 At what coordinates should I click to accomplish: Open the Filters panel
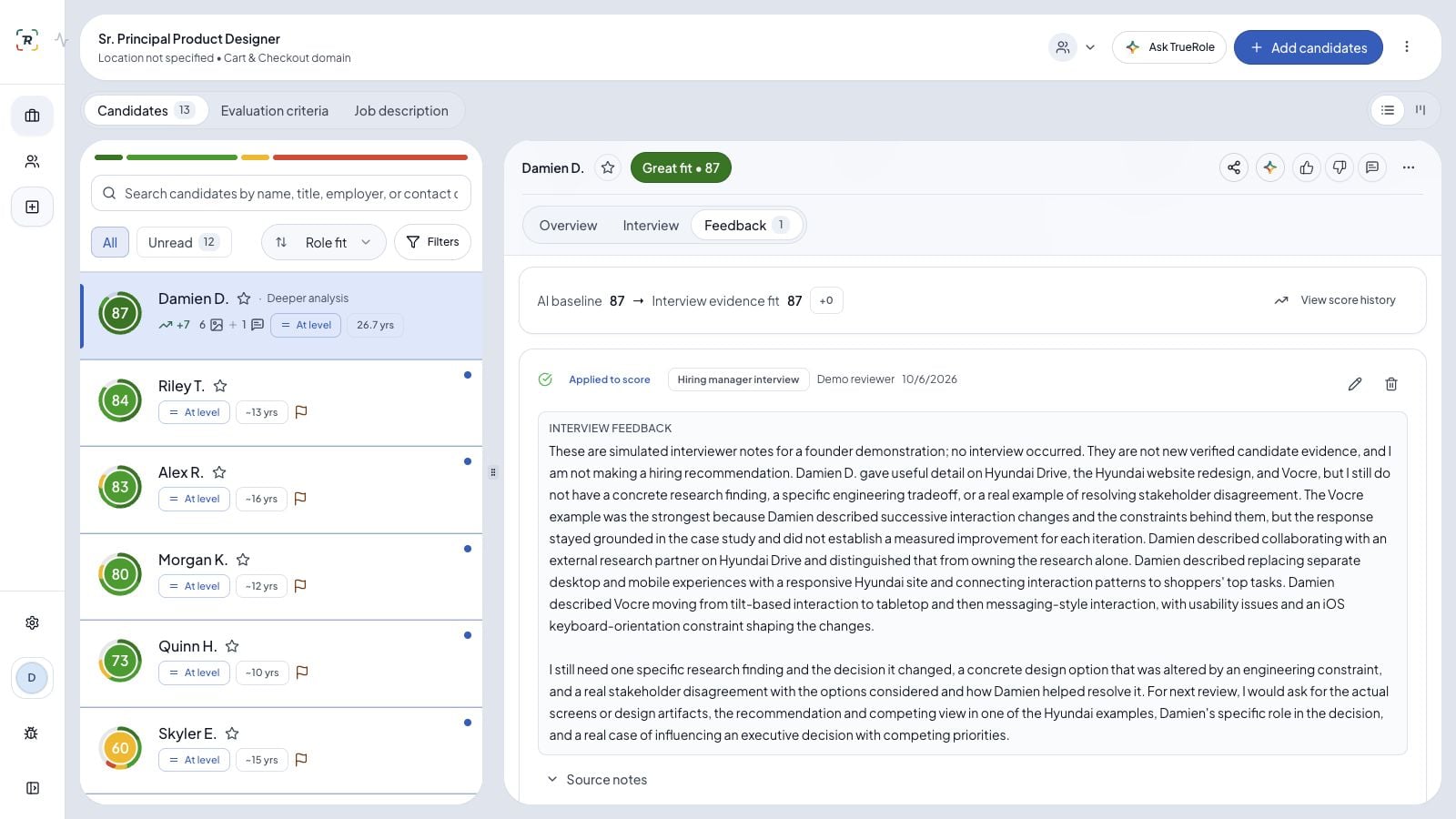(432, 242)
